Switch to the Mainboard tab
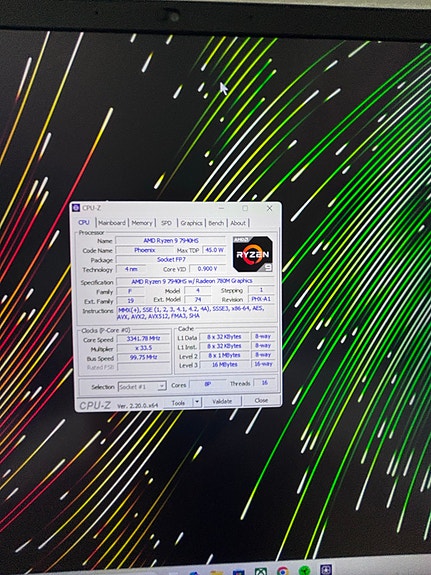Screen dimensions: 431x575 coord(112,223)
